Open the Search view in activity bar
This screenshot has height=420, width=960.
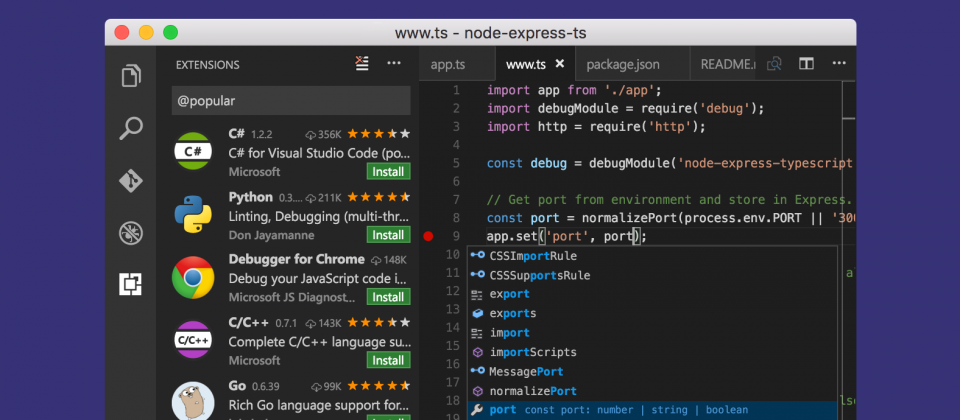point(131,128)
